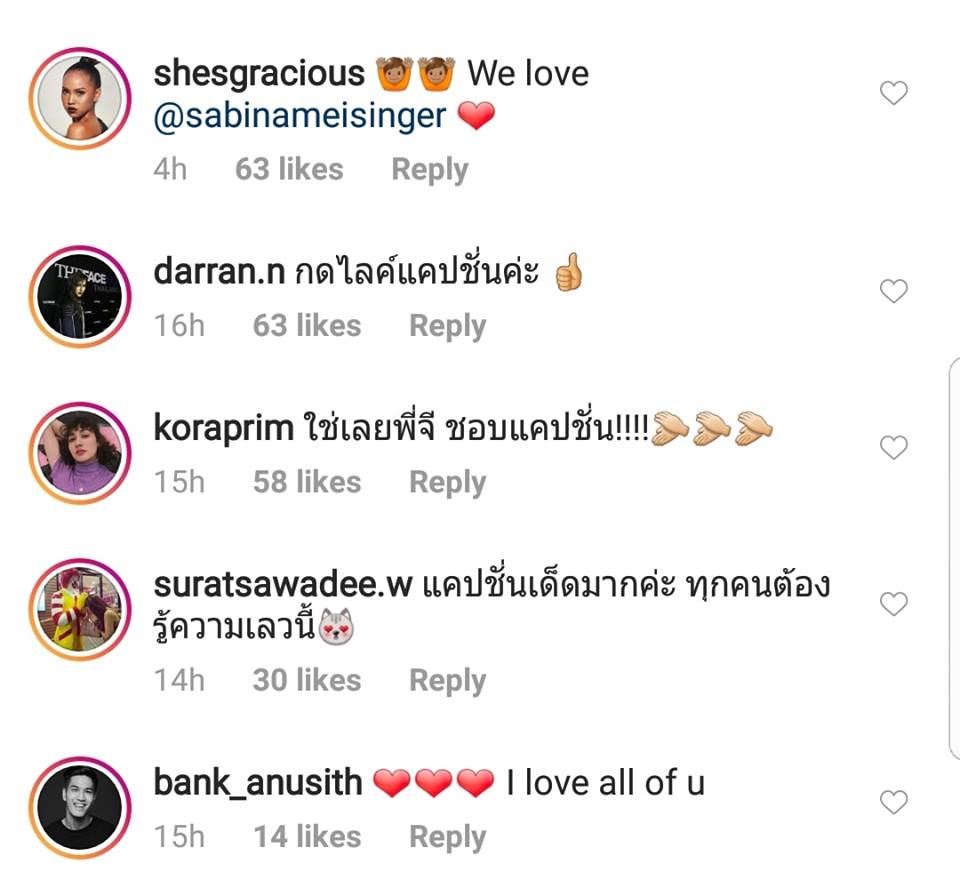This screenshot has height=872, width=960.
Task: Like darran.n's comment with heart icon
Action: (x=893, y=291)
